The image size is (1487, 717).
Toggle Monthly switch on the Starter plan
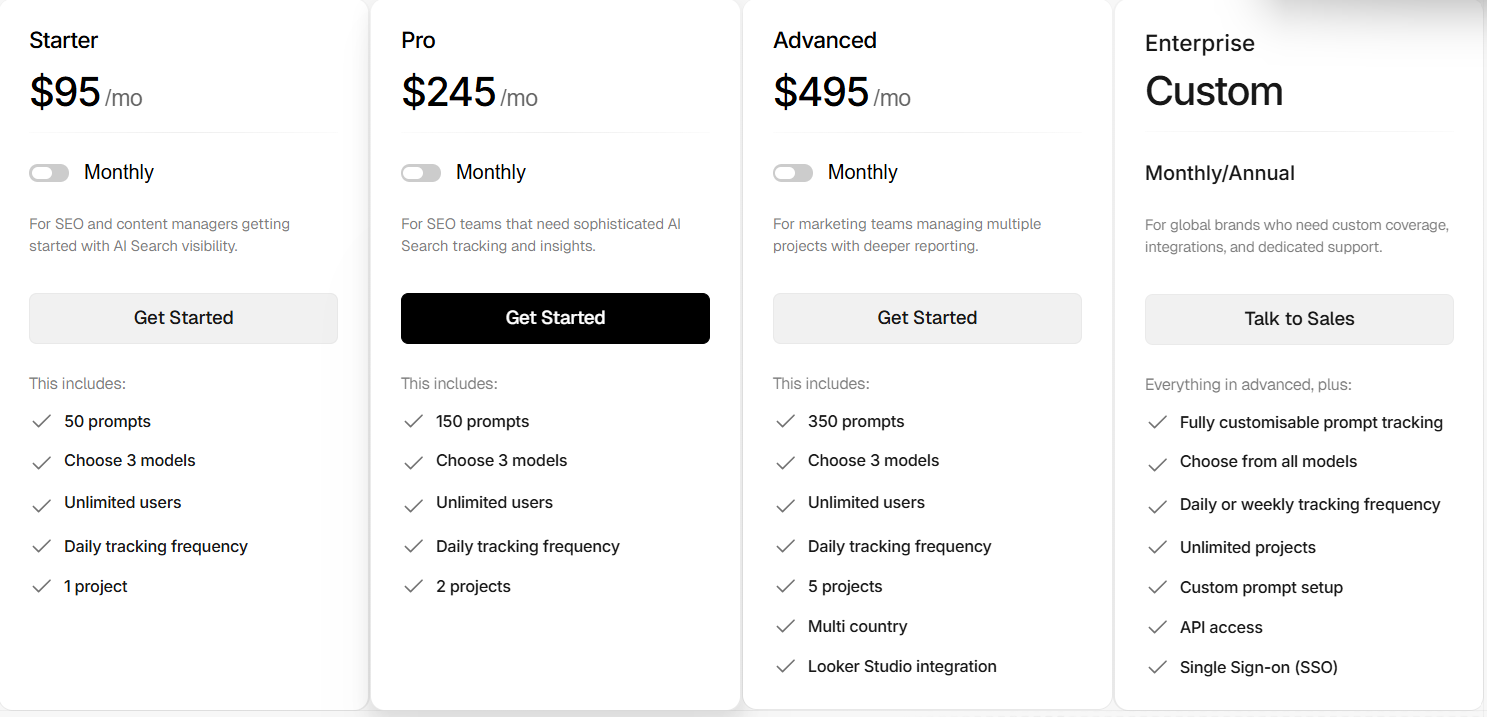click(49, 172)
